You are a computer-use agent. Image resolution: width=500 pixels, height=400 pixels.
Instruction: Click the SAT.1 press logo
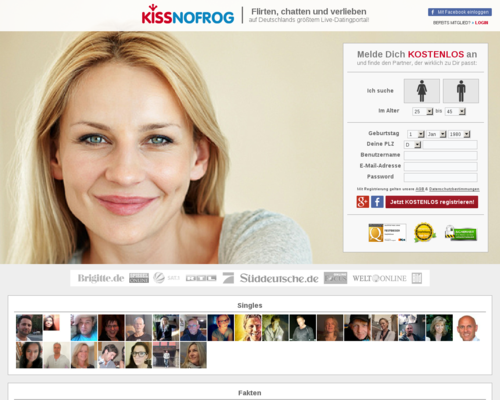click(166, 278)
